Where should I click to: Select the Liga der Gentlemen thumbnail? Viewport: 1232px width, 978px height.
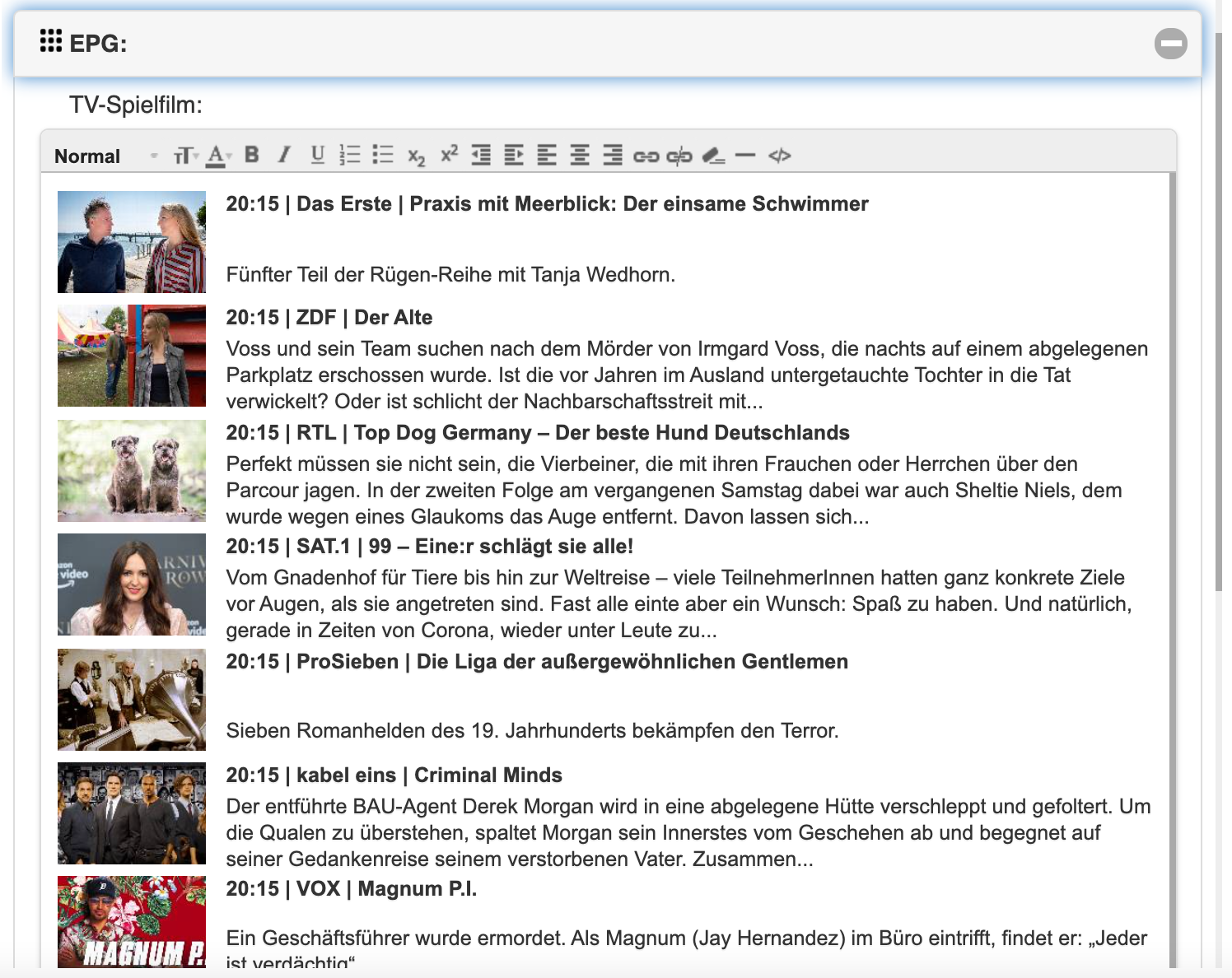pyautogui.click(x=132, y=700)
